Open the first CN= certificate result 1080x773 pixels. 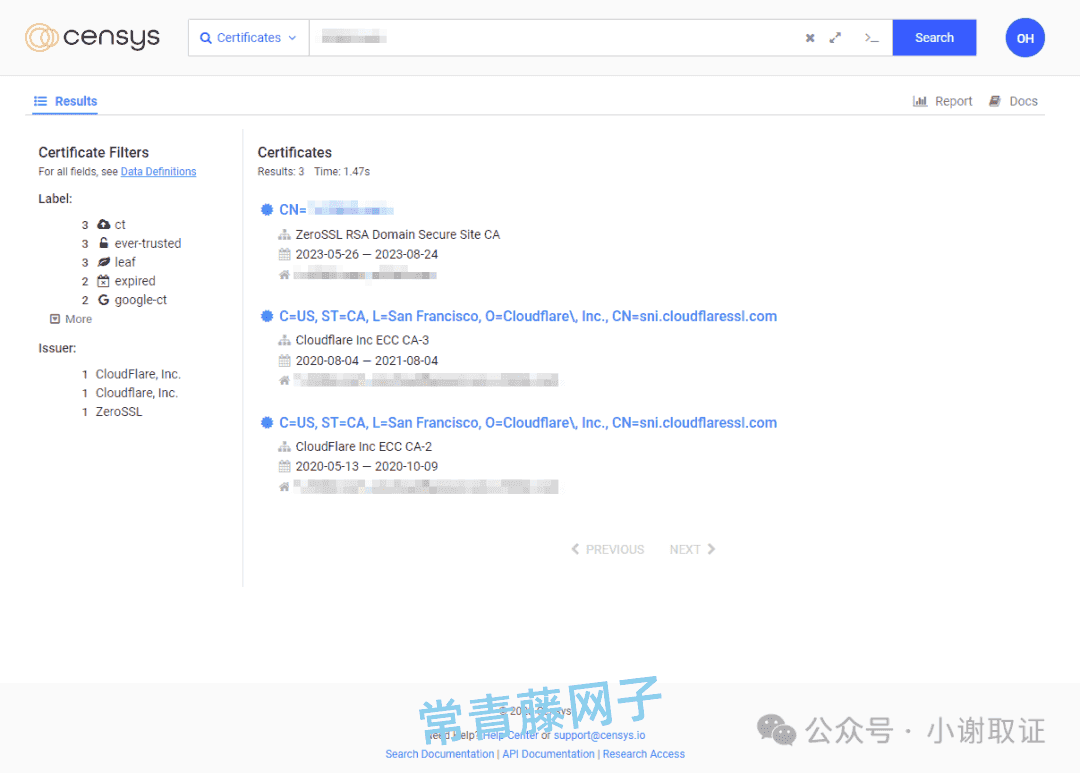(336, 209)
